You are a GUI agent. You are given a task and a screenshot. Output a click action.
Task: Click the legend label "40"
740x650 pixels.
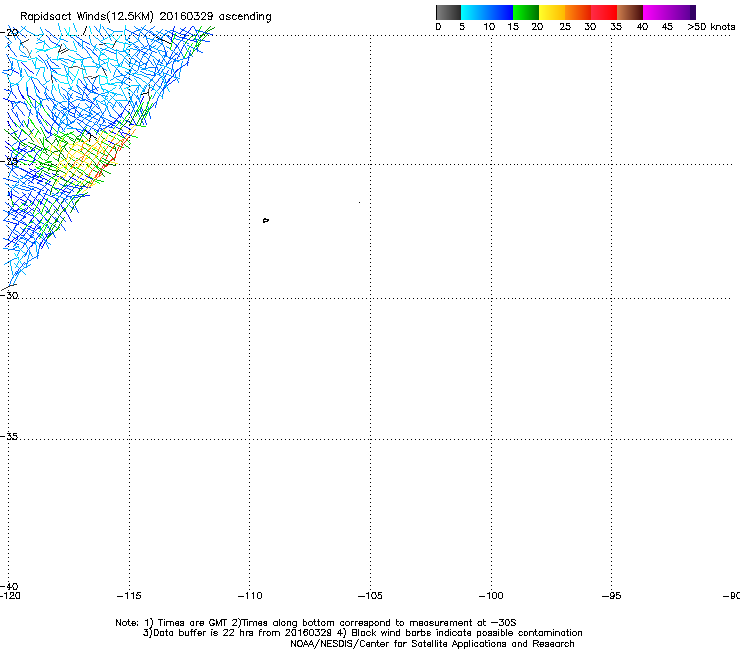pos(642,27)
